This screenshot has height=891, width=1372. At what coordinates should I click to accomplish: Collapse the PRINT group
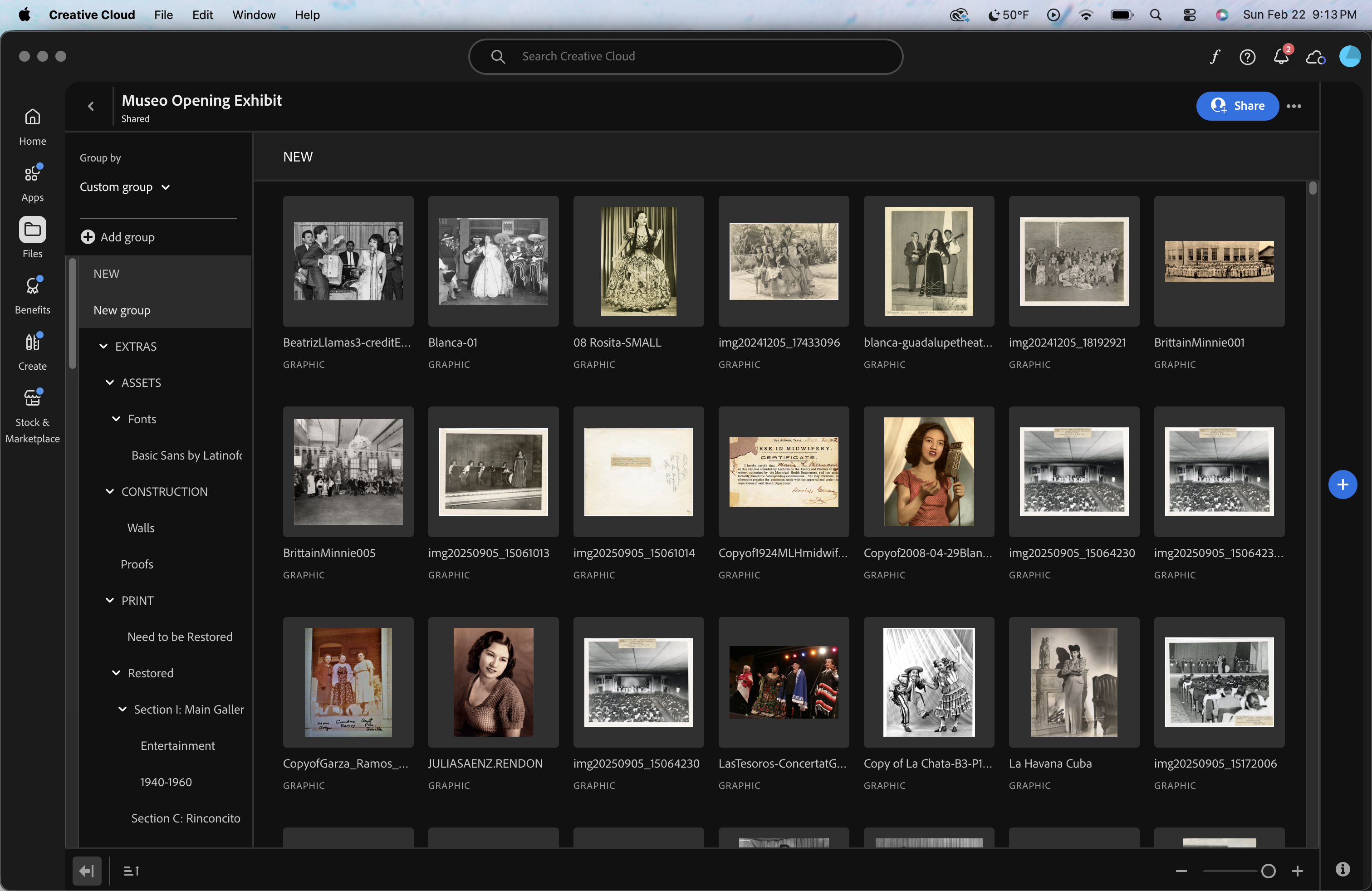coord(109,600)
